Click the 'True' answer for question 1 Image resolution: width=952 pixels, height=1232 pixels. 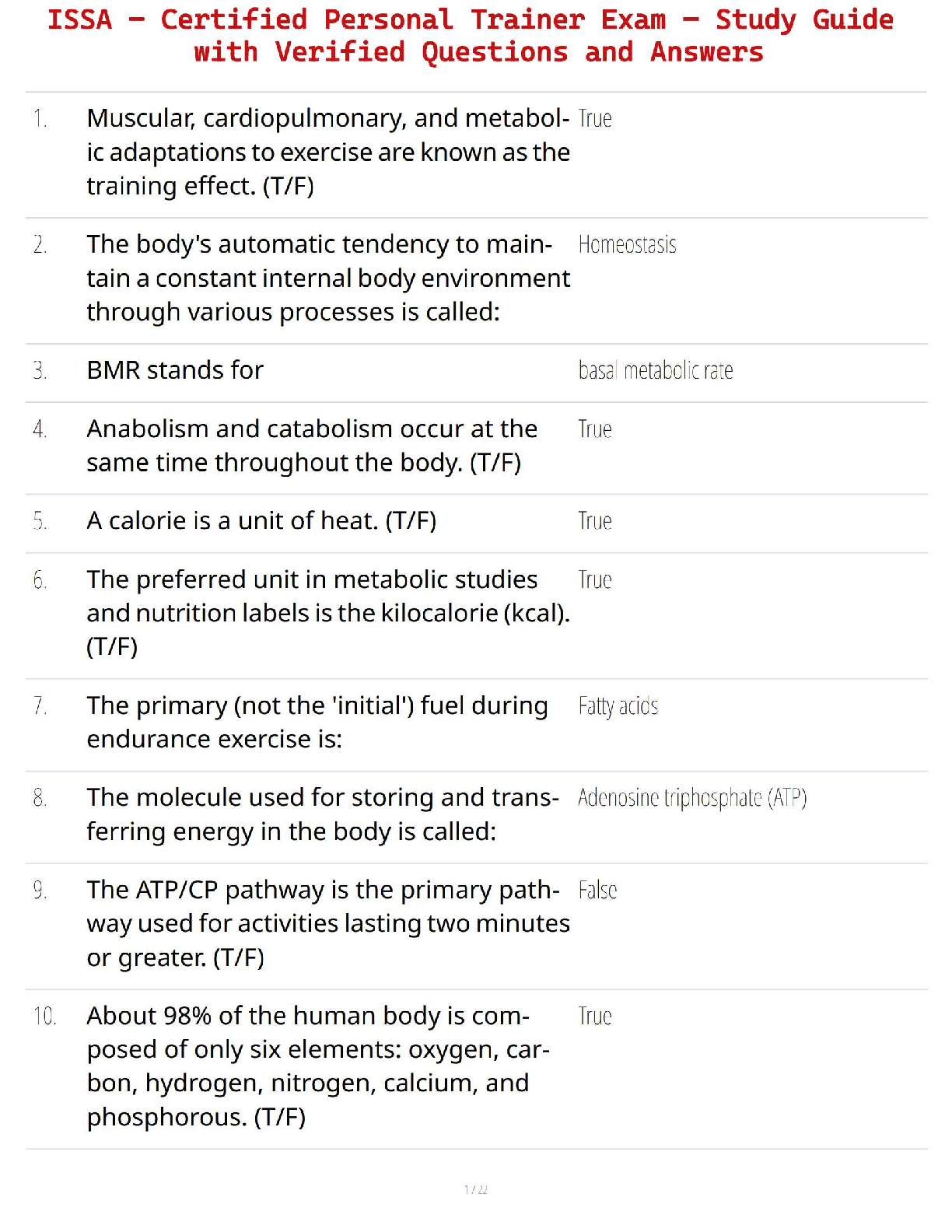[x=595, y=119]
